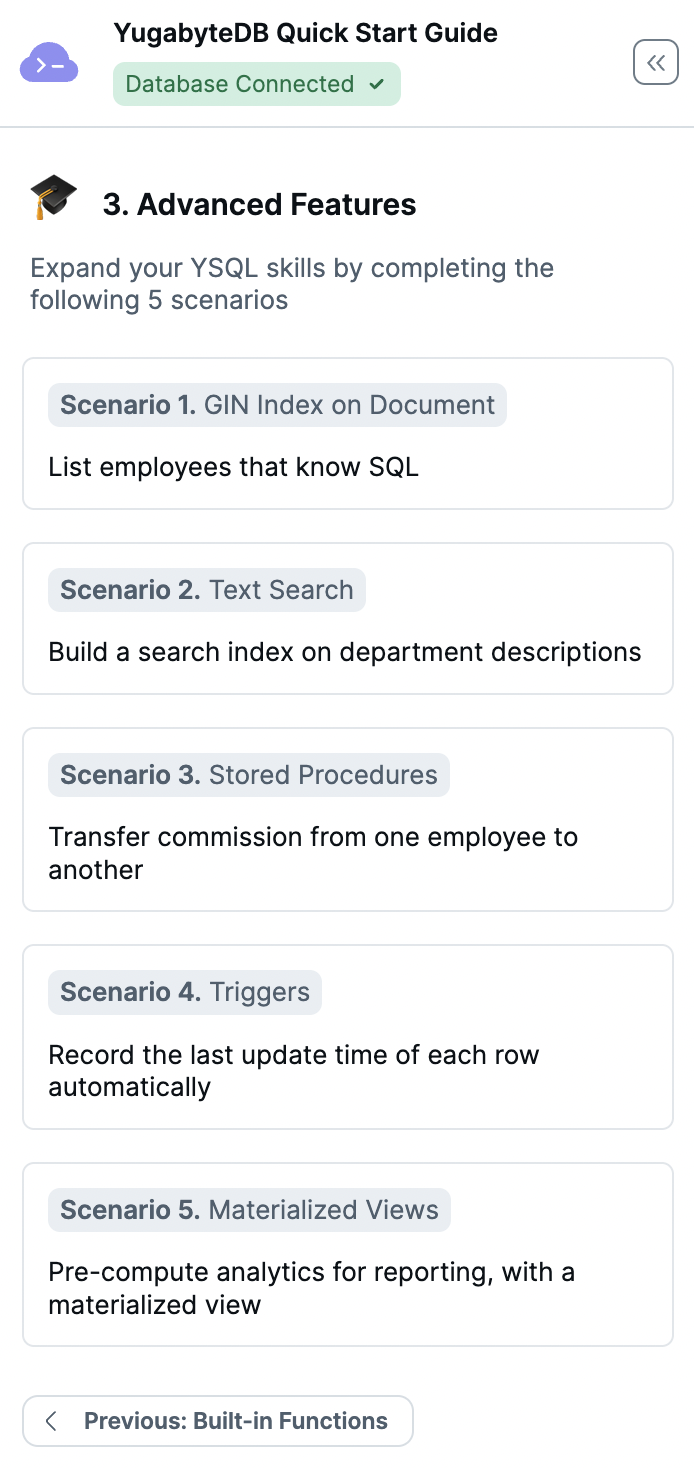Click the left chevron on Previous button
Image resolution: width=694 pixels, height=1468 pixels.
pyautogui.click(x=52, y=1421)
